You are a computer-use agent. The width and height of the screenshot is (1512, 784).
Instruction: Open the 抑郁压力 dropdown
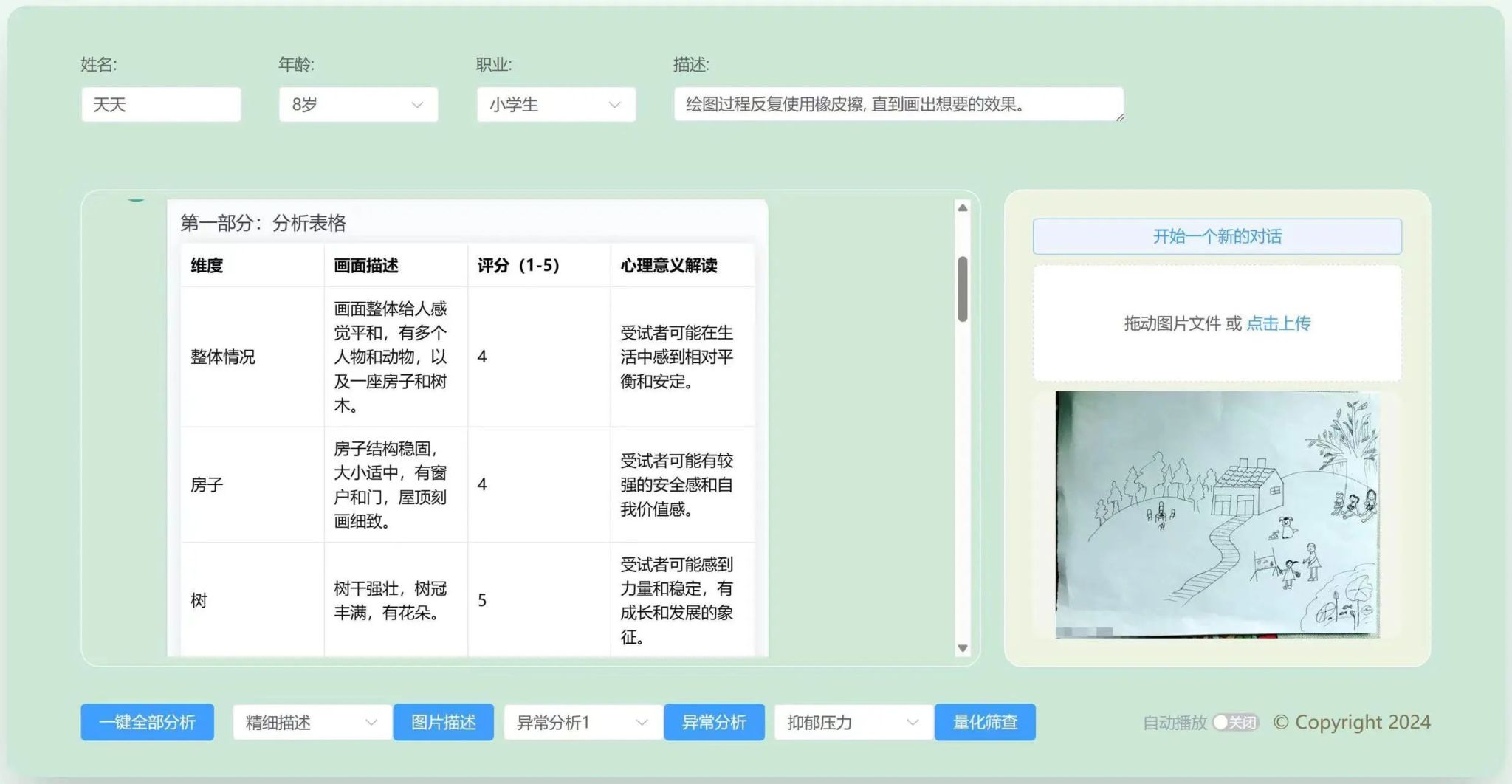(853, 722)
